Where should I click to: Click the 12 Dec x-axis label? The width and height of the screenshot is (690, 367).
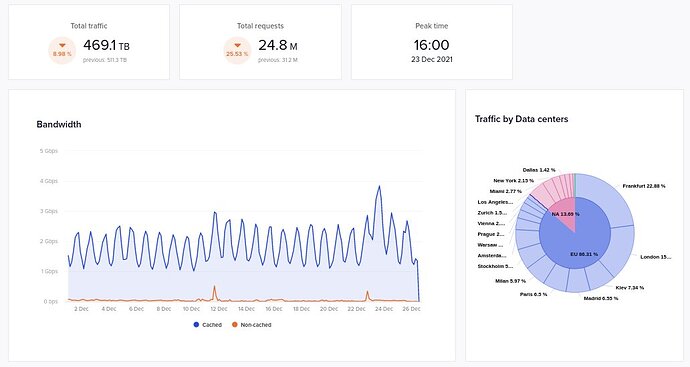click(x=219, y=309)
